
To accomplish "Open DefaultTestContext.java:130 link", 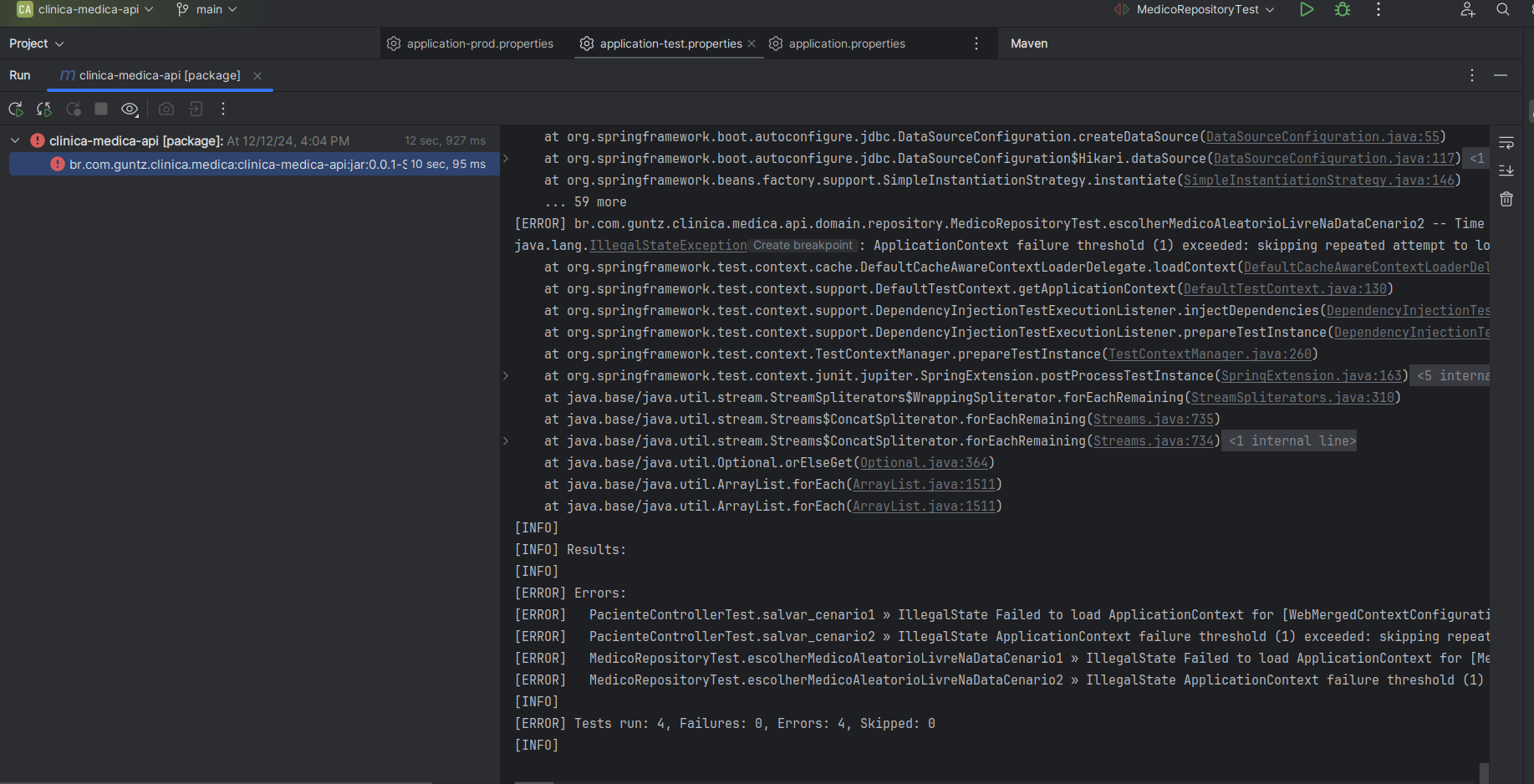I will (x=1285, y=288).
